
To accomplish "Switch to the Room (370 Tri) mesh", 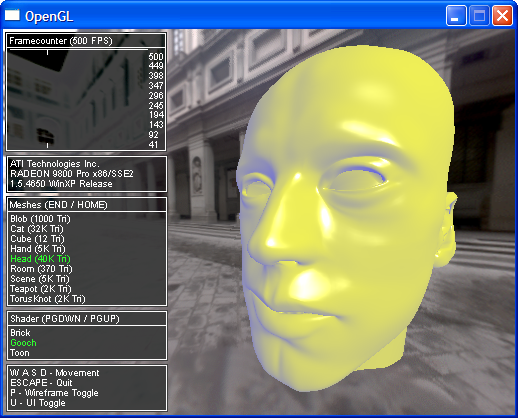I will [41, 269].
